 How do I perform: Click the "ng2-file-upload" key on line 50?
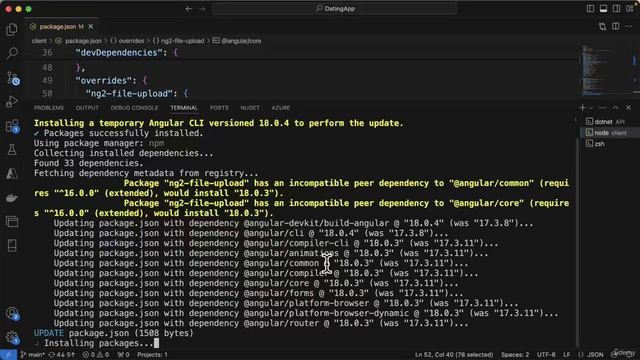tap(129, 93)
